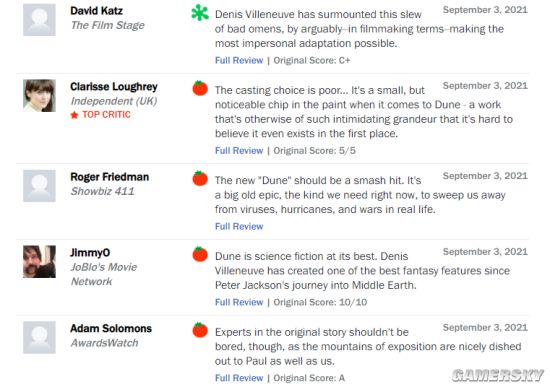Open the Full Review link for David Katz
550x387 pixels.
pos(239,60)
